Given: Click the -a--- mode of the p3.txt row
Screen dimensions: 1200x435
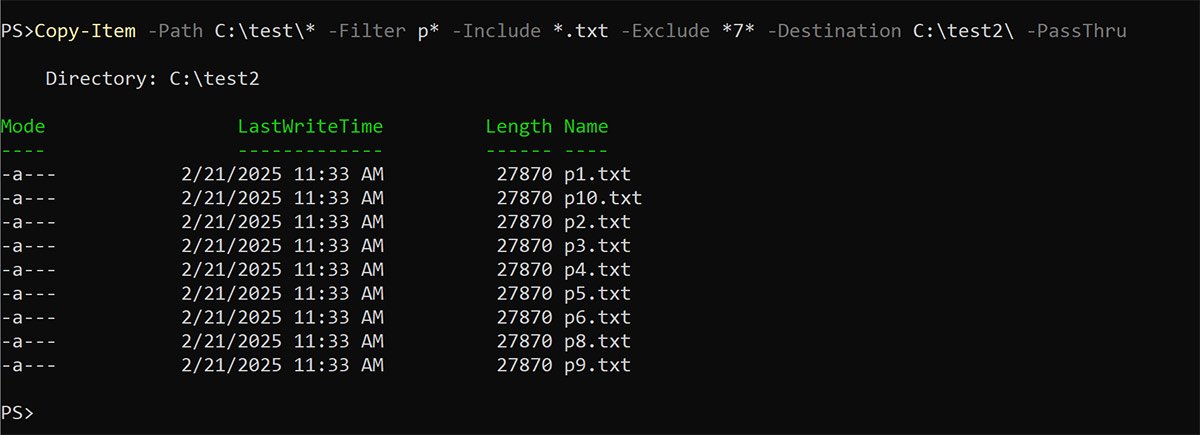Looking at the screenshot, I should tap(29, 246).
